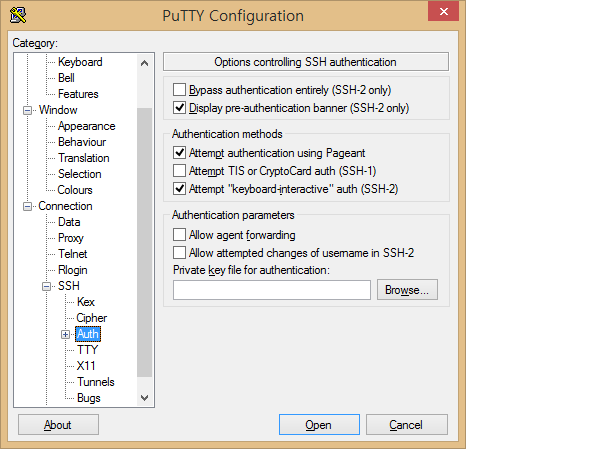Select Window category label

[x=58, y=110]
